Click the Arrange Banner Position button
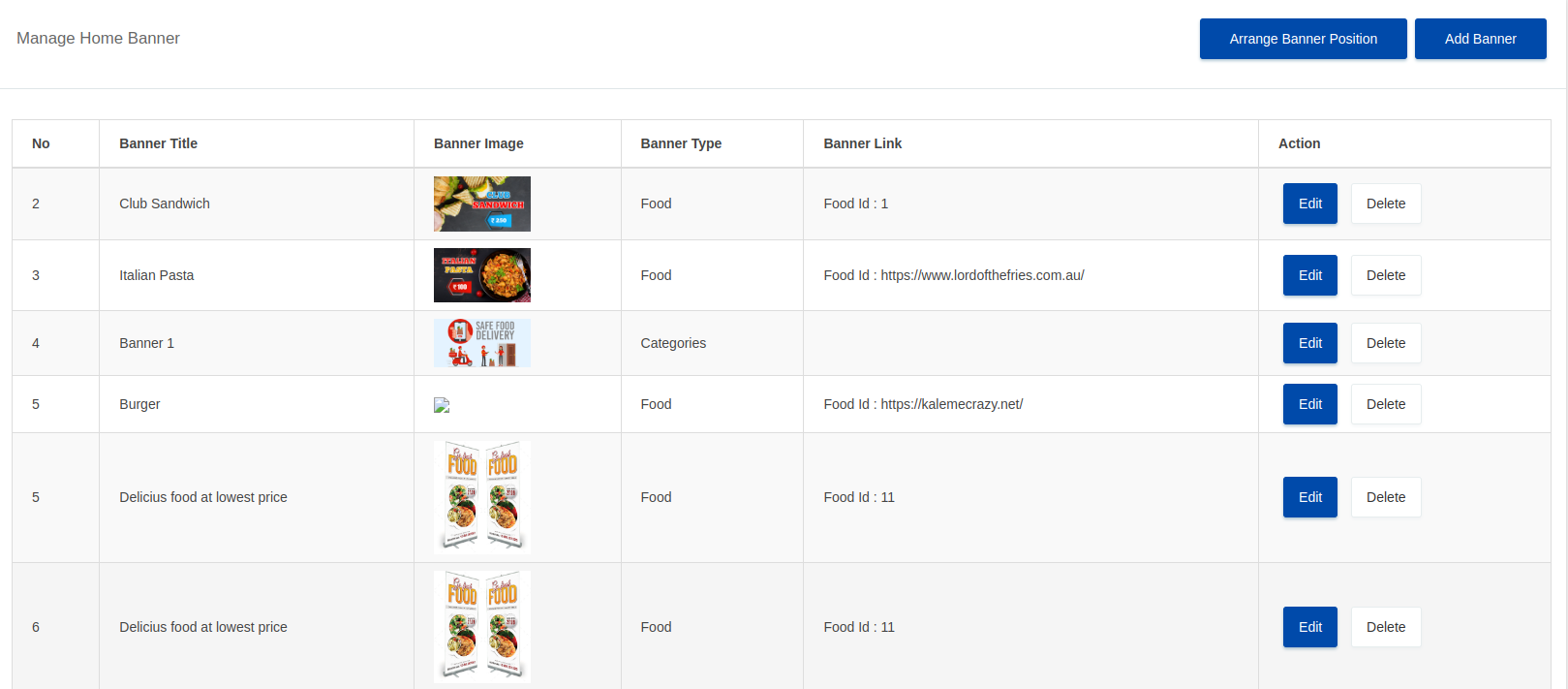1568x689 pixels. [x=1303, y=39]
